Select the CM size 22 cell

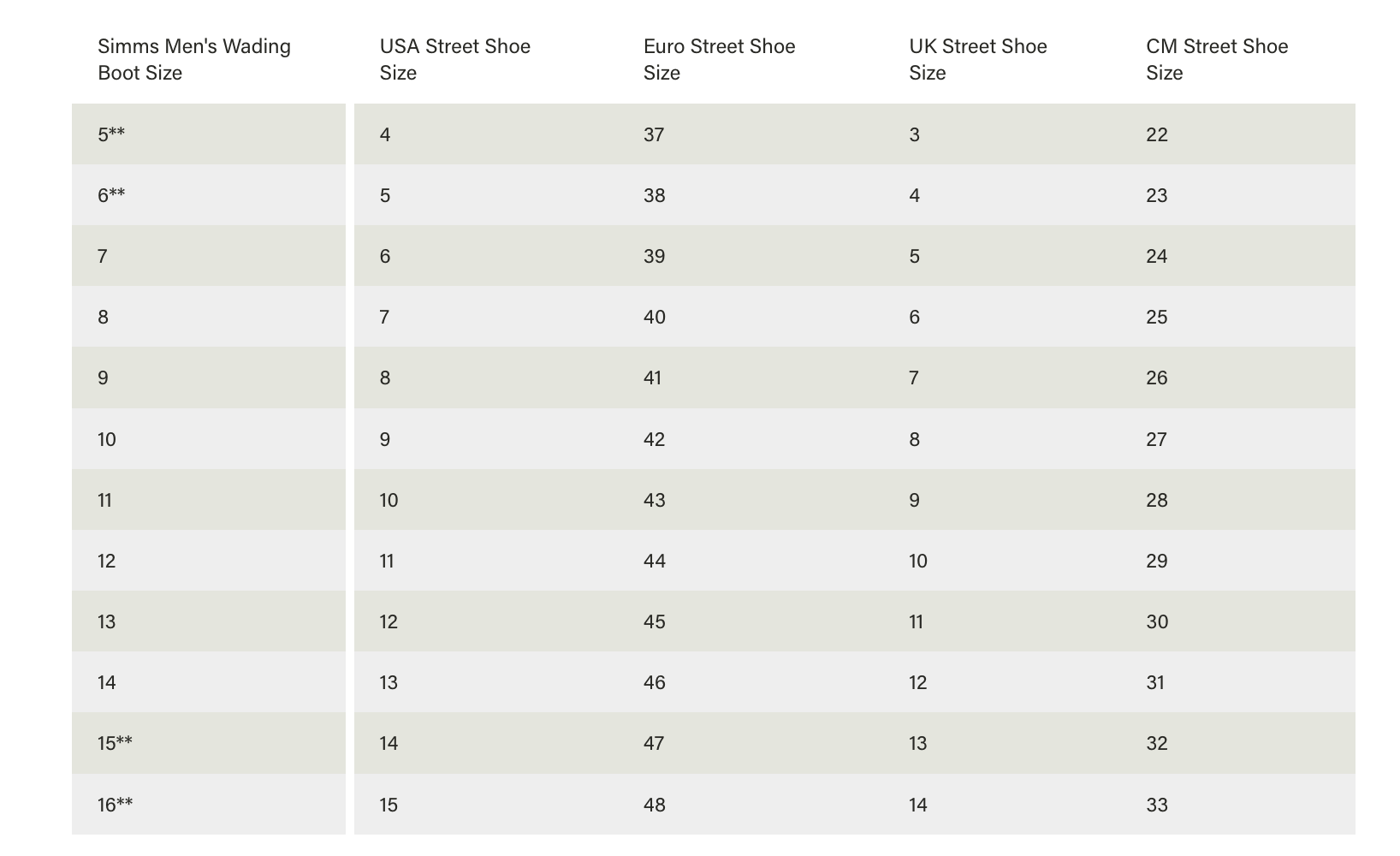click(x=1157, y=134)
